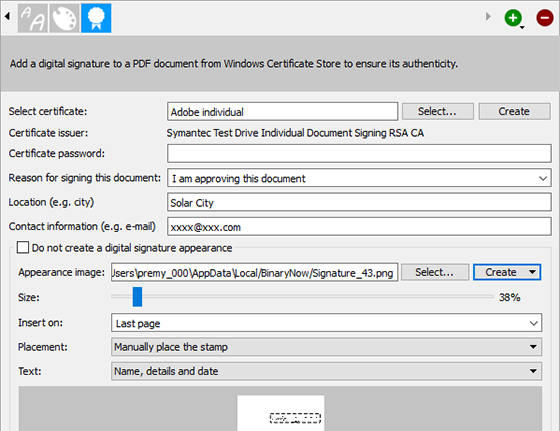Click the 'Add a digital signature' description text

pyautogui.click(x=234, y=64)
